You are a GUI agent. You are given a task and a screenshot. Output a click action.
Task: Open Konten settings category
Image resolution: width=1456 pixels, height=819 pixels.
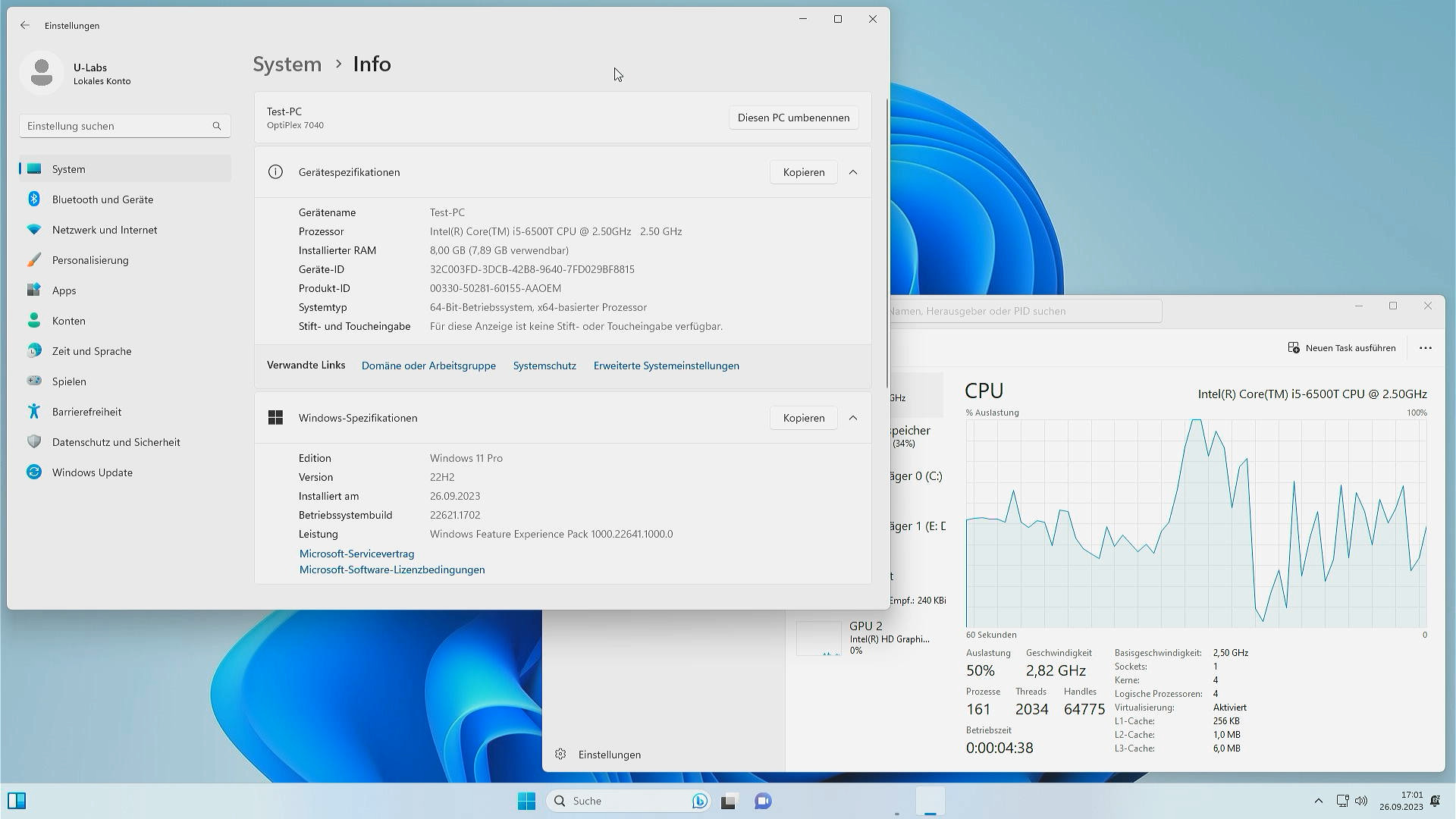pos(125,320)
